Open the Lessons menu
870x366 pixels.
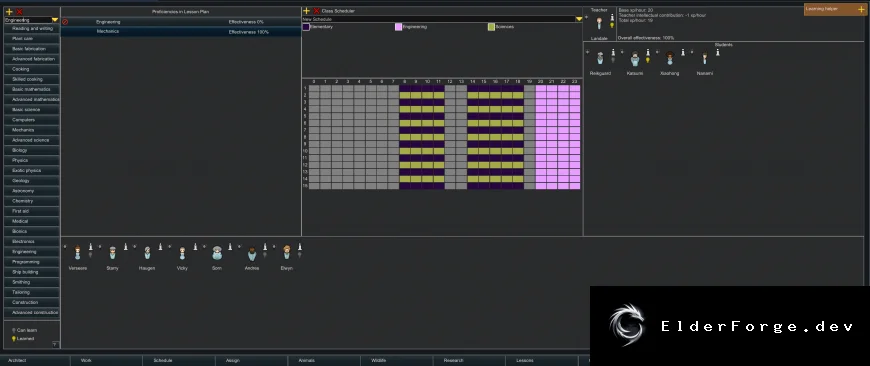tap(542, 360)
